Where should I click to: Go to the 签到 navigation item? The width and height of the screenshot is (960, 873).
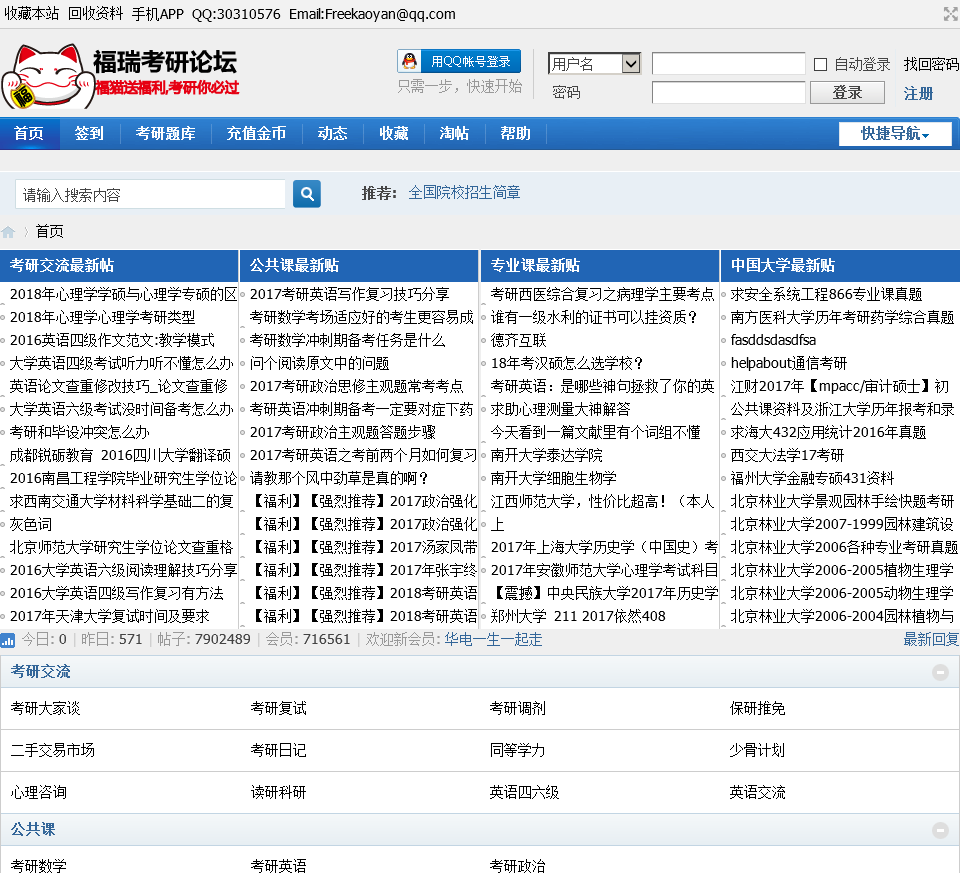click(x=89, y=134)
